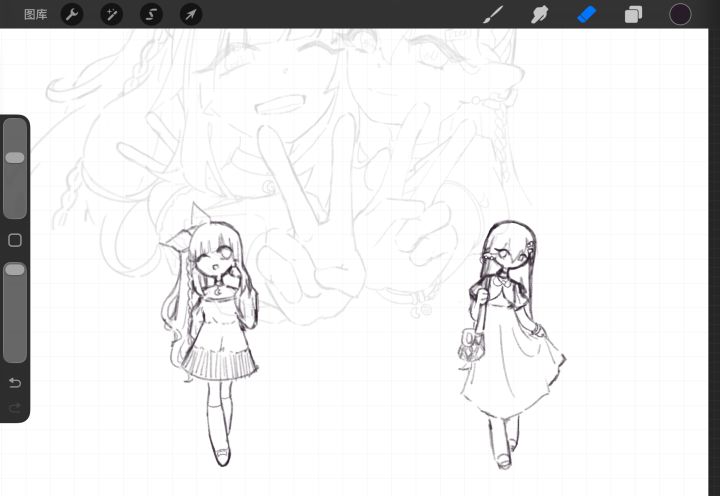Select the blue Eraser tool
The width and height of the screenshot is (720, 496).
pyautogui.click(x=587, y=15)
